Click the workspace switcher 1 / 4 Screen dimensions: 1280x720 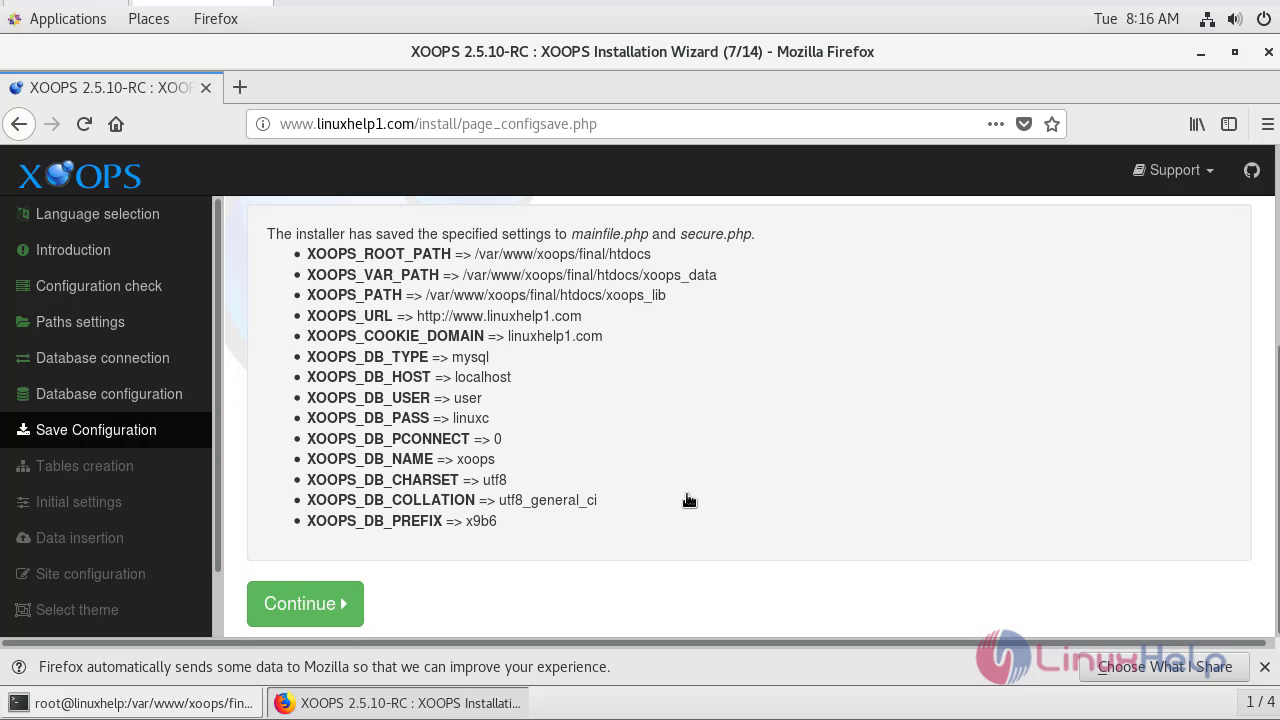pos(1258,702)
